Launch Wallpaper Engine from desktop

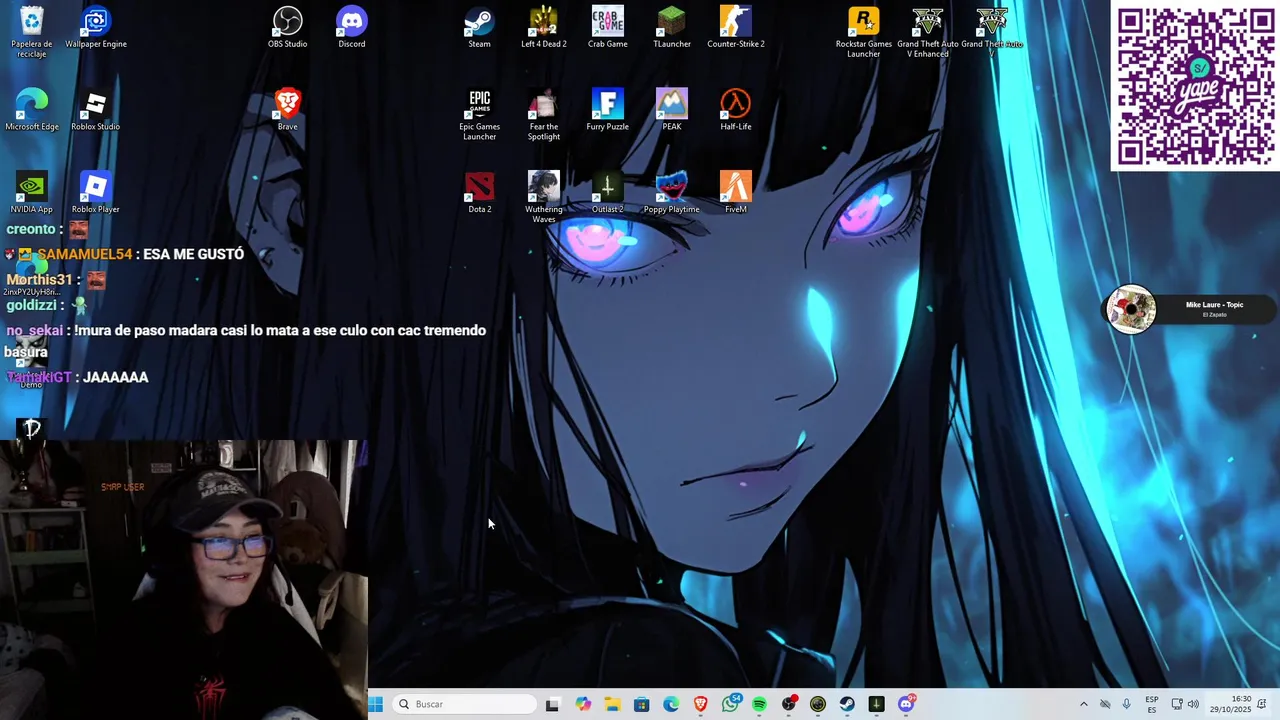tap(96, 27)
